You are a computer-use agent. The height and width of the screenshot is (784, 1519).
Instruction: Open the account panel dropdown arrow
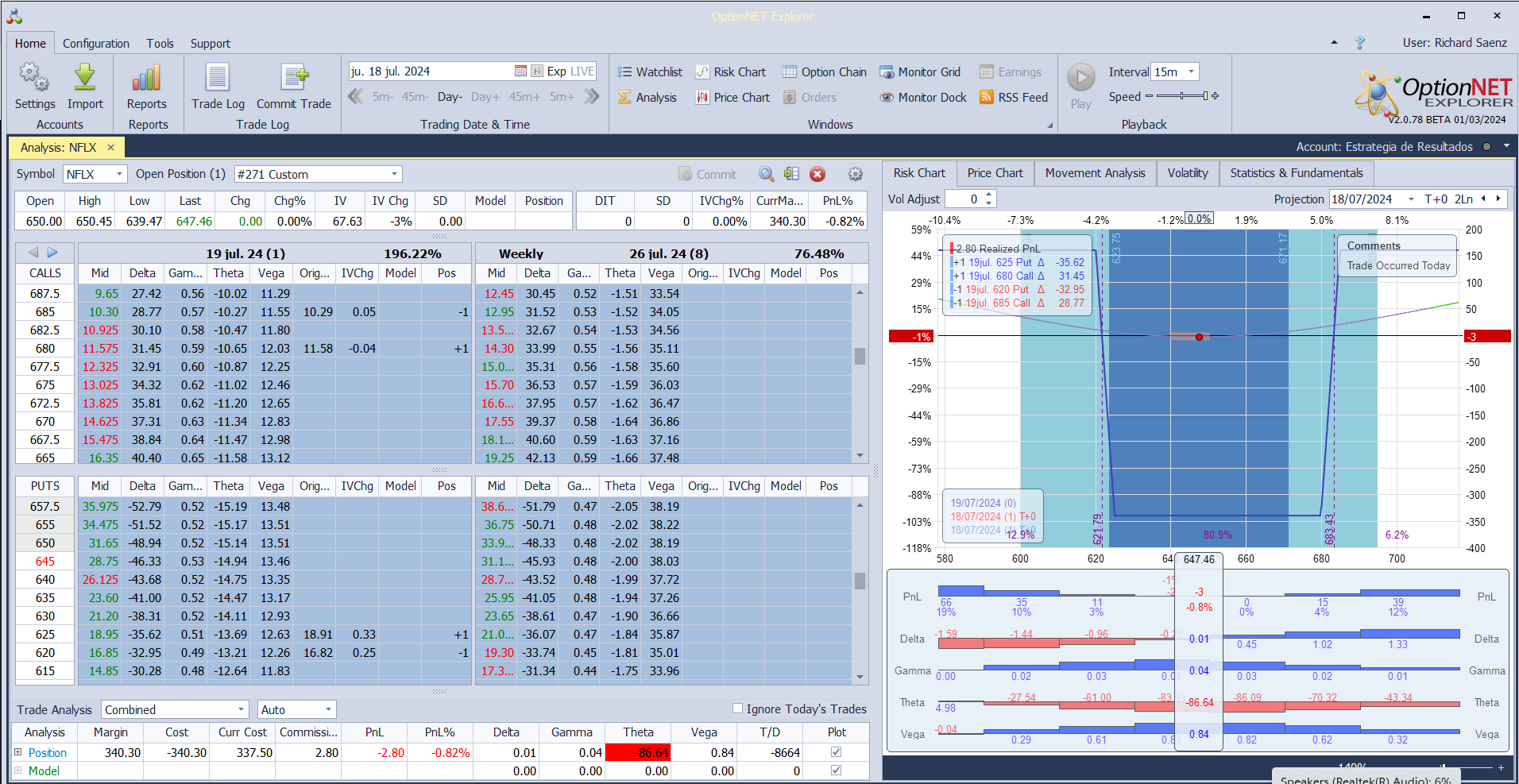pyautogui.click(x=1506, y=146)
